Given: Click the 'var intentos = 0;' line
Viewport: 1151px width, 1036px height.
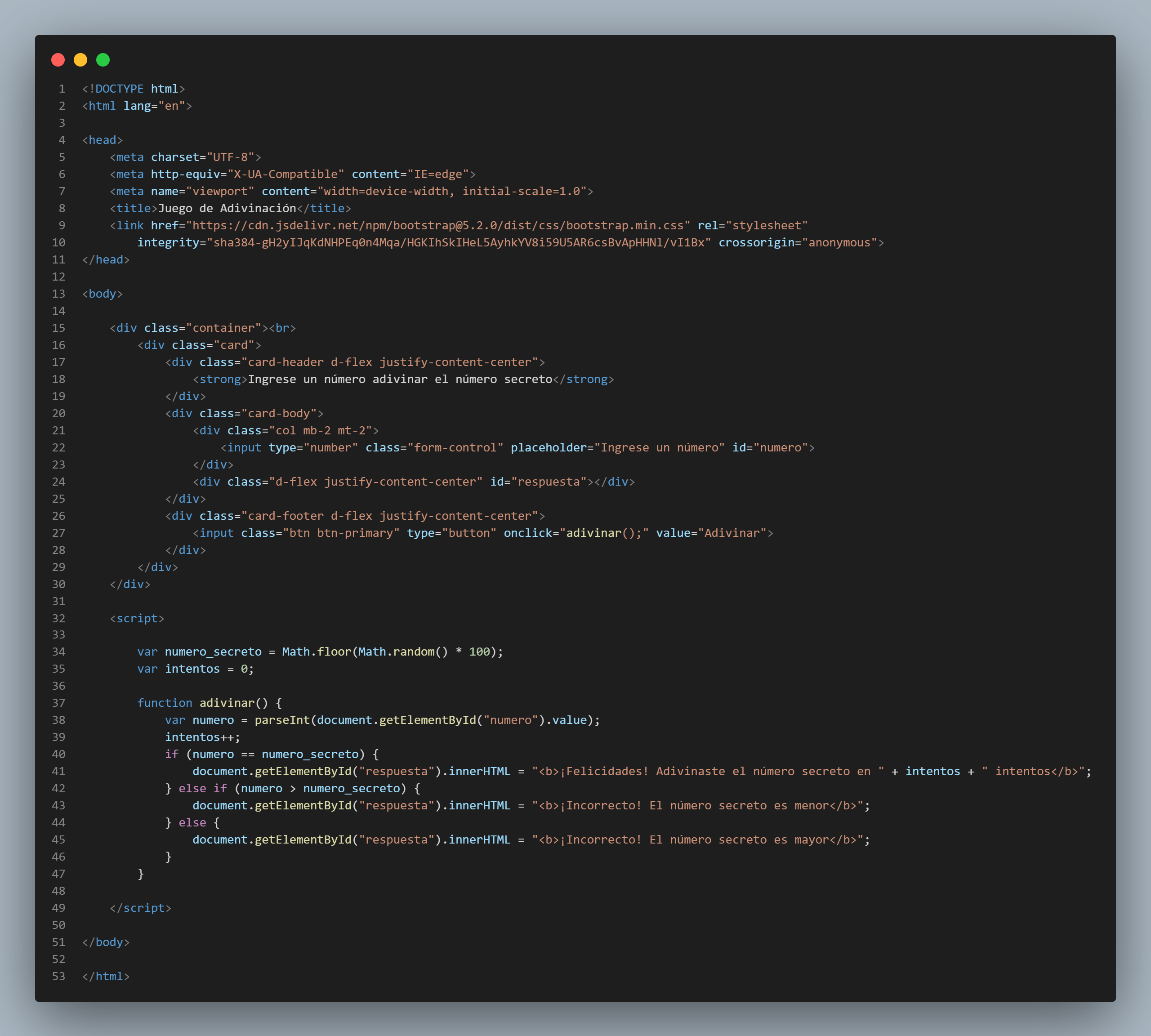Looking at the screenshot, I should [x=196, y=669].
